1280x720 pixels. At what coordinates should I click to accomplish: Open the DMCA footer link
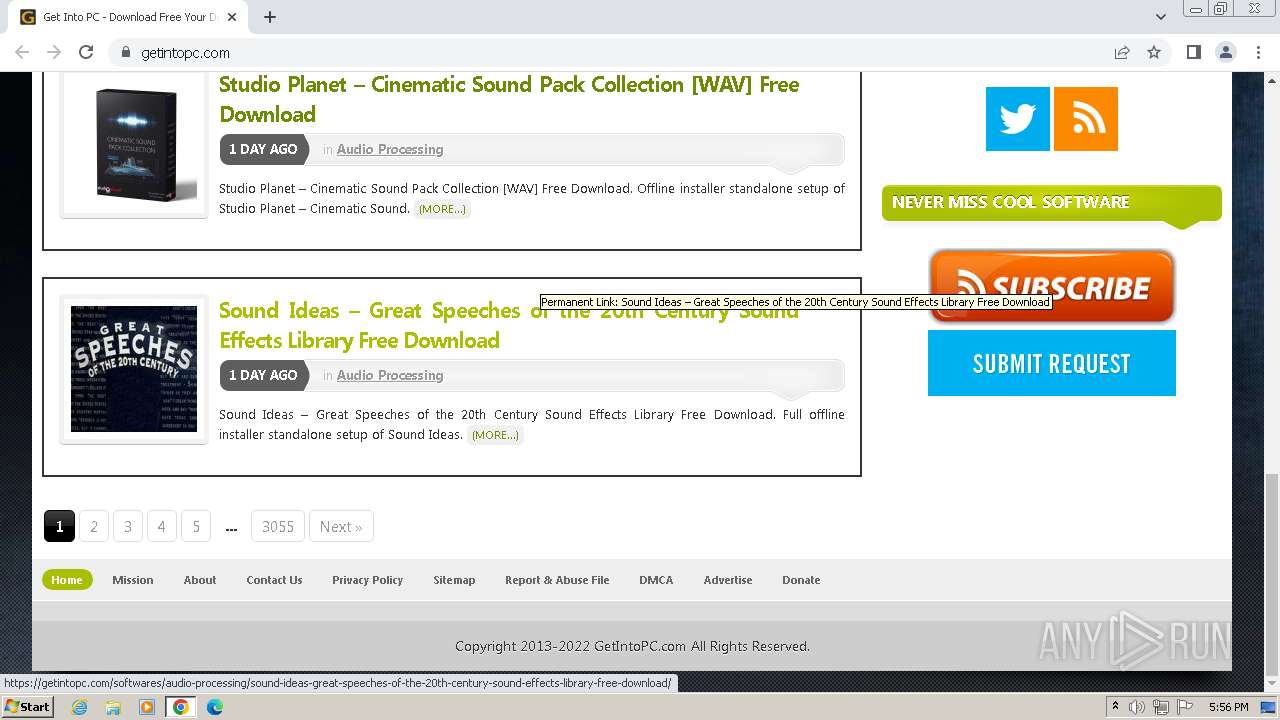point(656,580)
